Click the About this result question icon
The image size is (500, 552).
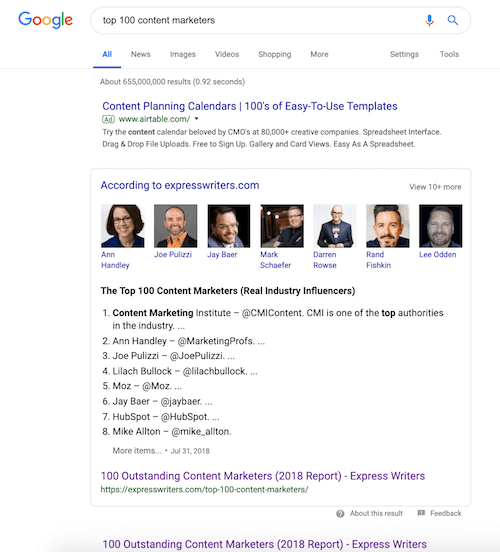pos(340,514)
